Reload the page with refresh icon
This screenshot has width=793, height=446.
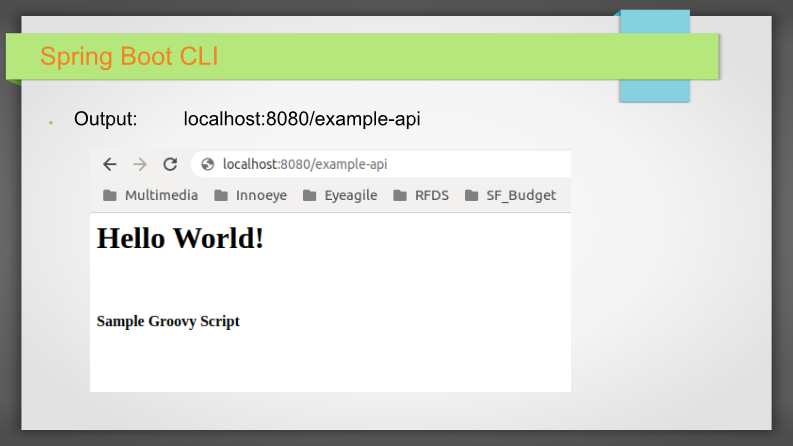click(x=170, y=164)
